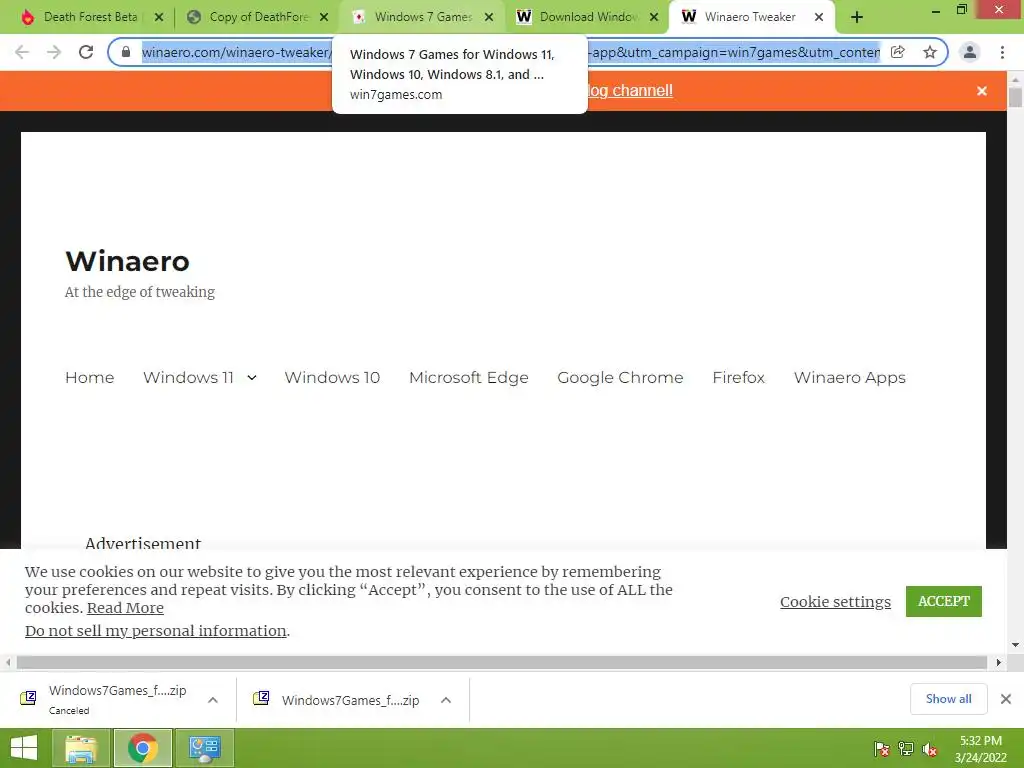Click the second Windows7Games zip file icon
1024x768 pixels.
(261, 698)
